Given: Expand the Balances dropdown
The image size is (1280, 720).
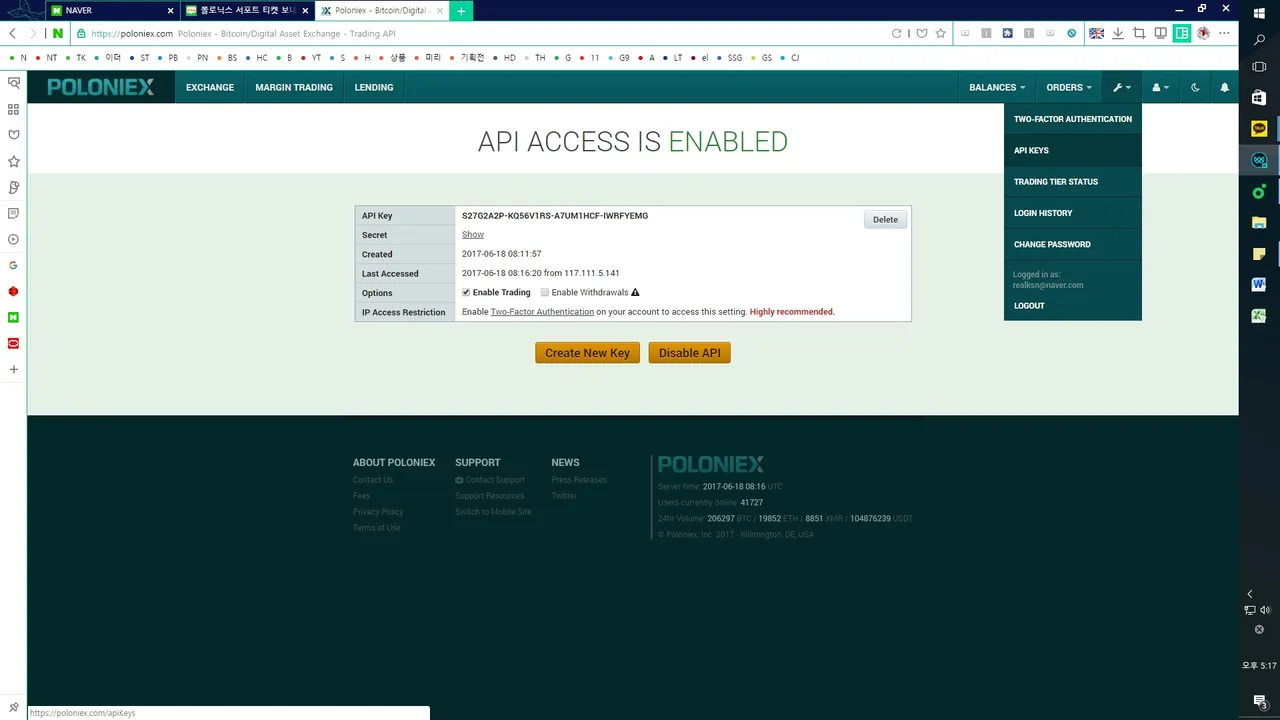Looking at the screenshot, I should 997,87.
